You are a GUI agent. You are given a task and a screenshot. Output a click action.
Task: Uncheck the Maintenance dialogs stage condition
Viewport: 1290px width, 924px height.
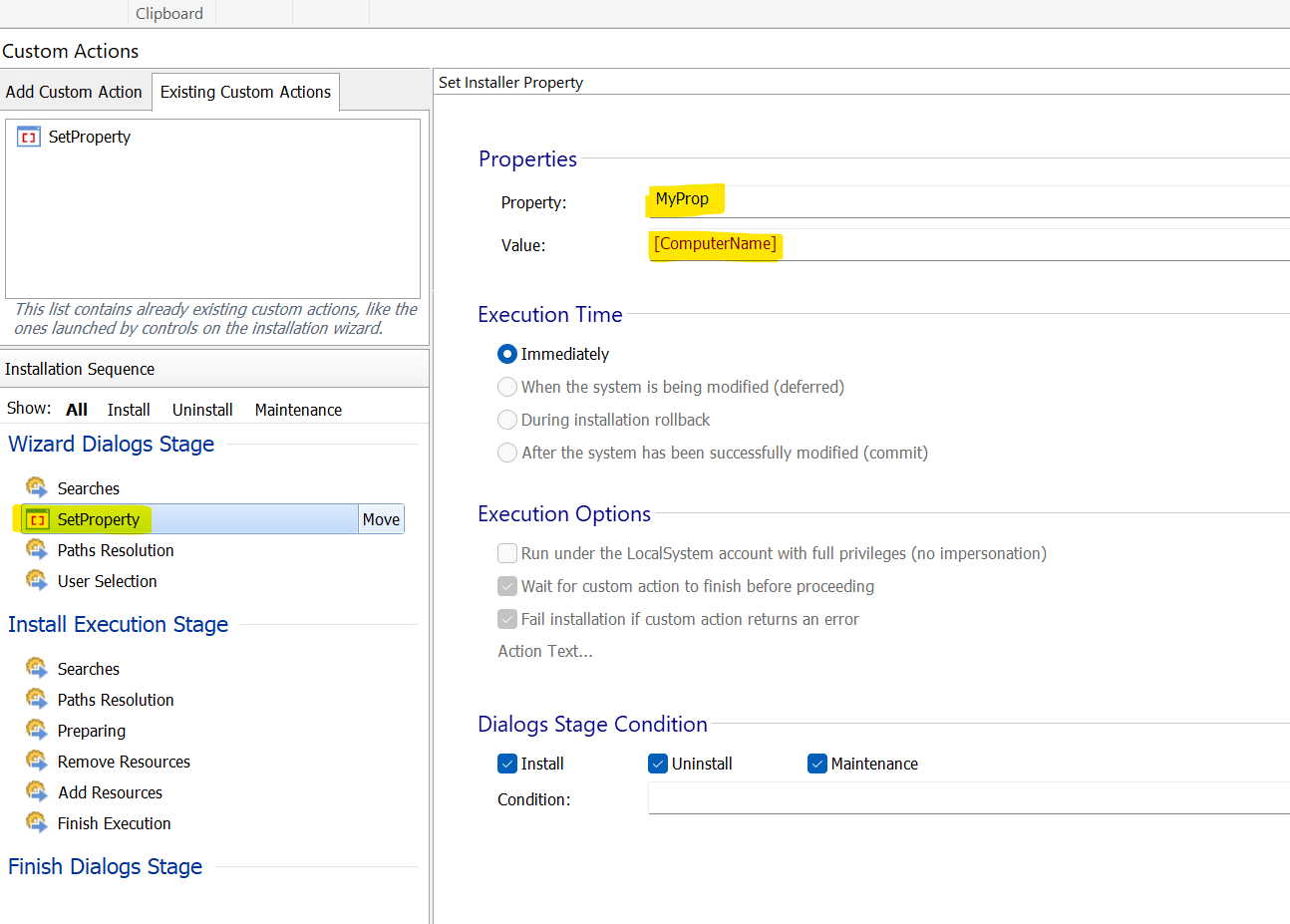pyautogui.click(x=817, y=764)
